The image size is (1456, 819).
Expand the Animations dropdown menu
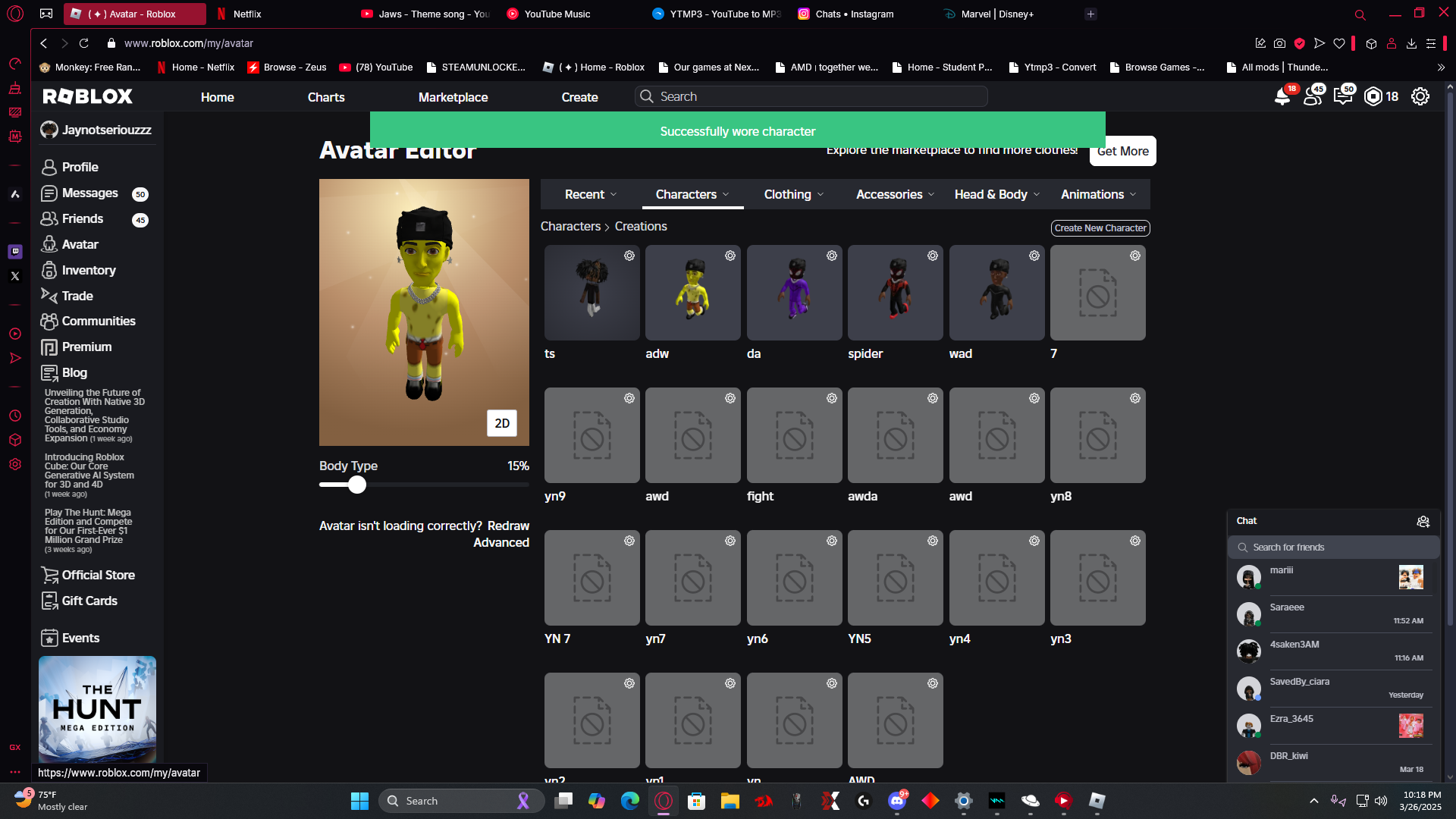pos(1098,194)
